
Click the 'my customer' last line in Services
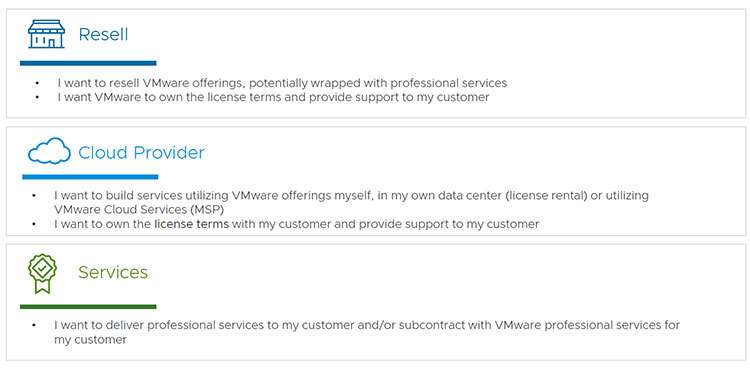[90, 340]
